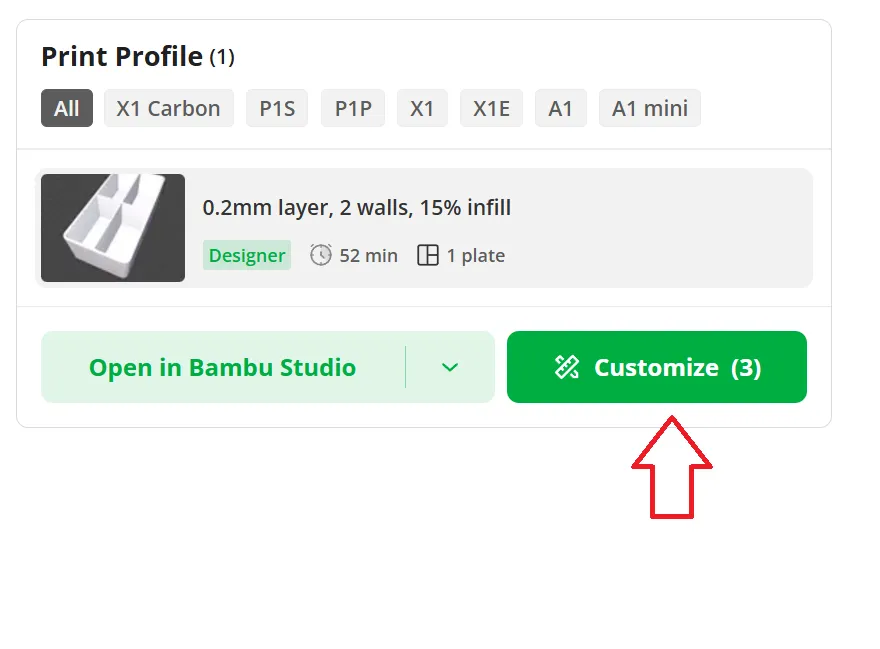Choose the X1 printer filter
This screenshot has height=649, width=880.
(x=422, y=108)
